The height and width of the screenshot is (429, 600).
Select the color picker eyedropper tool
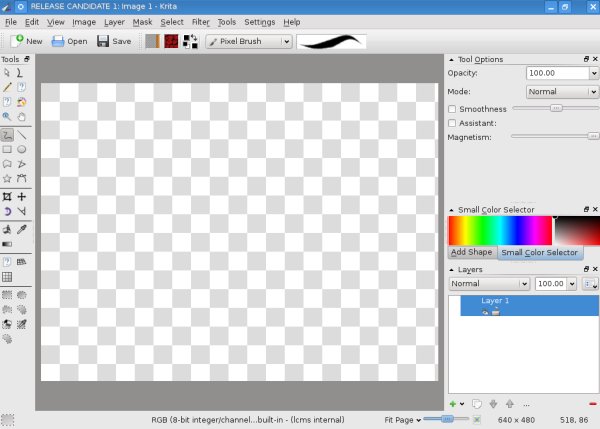tap(21, 230)
